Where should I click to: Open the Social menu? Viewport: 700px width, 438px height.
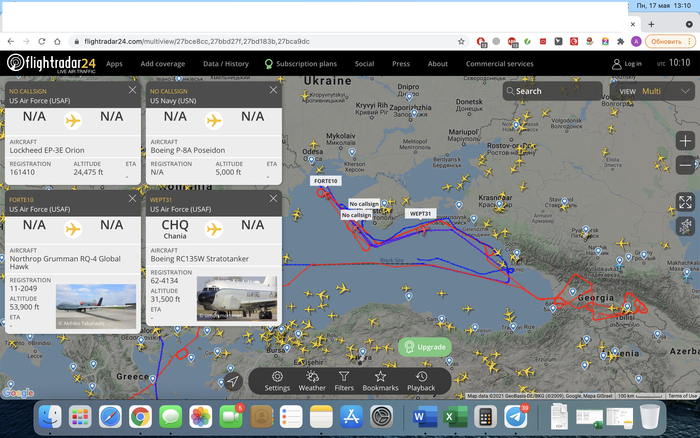point(364,64)
